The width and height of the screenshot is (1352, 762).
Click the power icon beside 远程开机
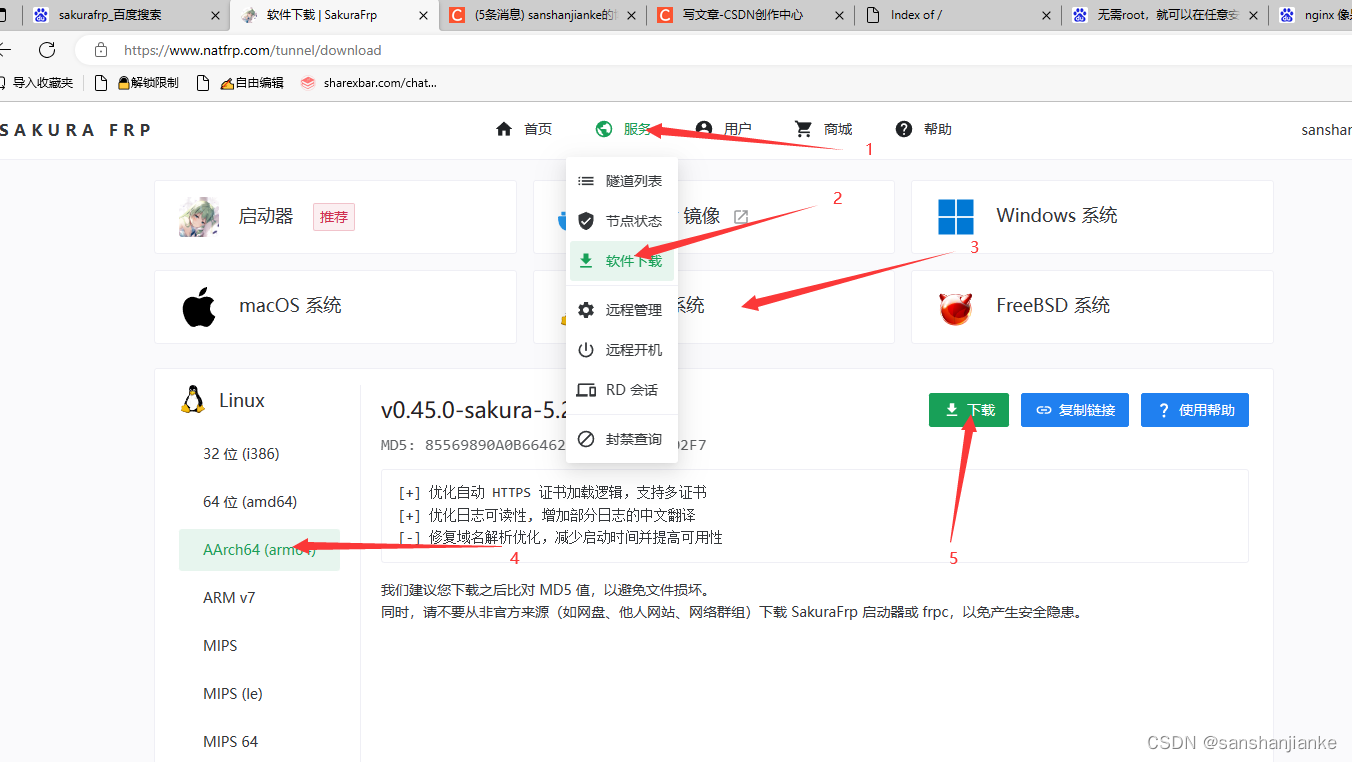pyautogui.click(x=586, y=350)
